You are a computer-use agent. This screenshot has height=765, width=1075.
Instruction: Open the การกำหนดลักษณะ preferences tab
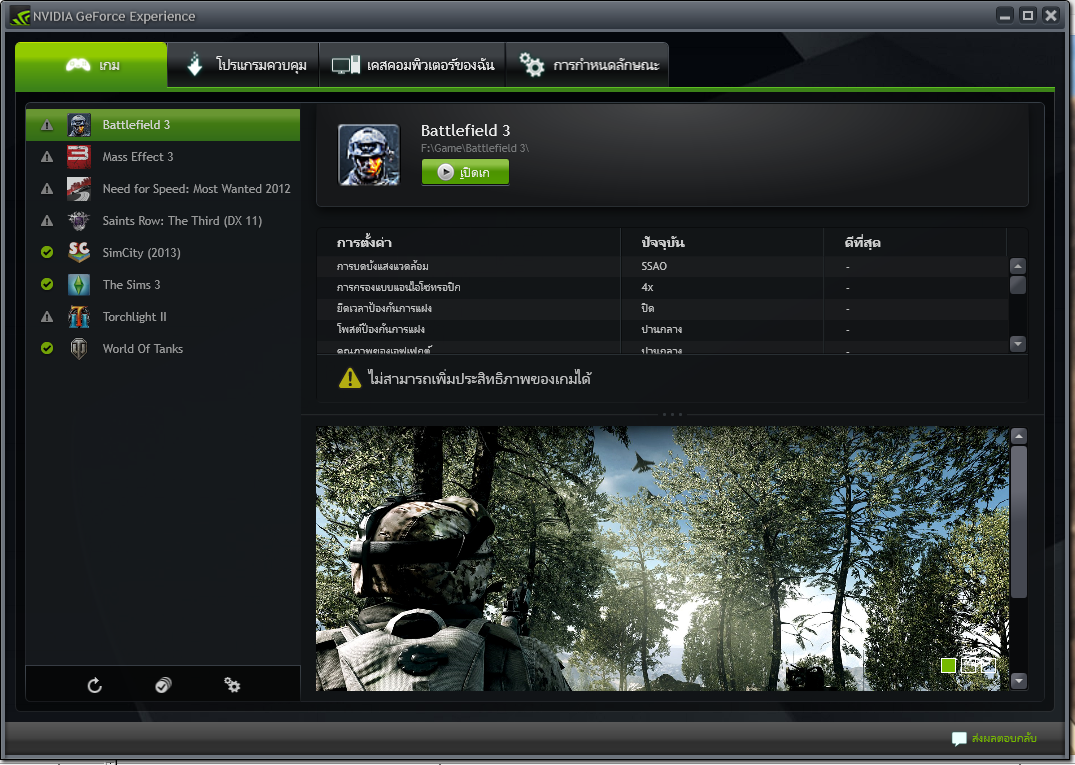[587, 65]
